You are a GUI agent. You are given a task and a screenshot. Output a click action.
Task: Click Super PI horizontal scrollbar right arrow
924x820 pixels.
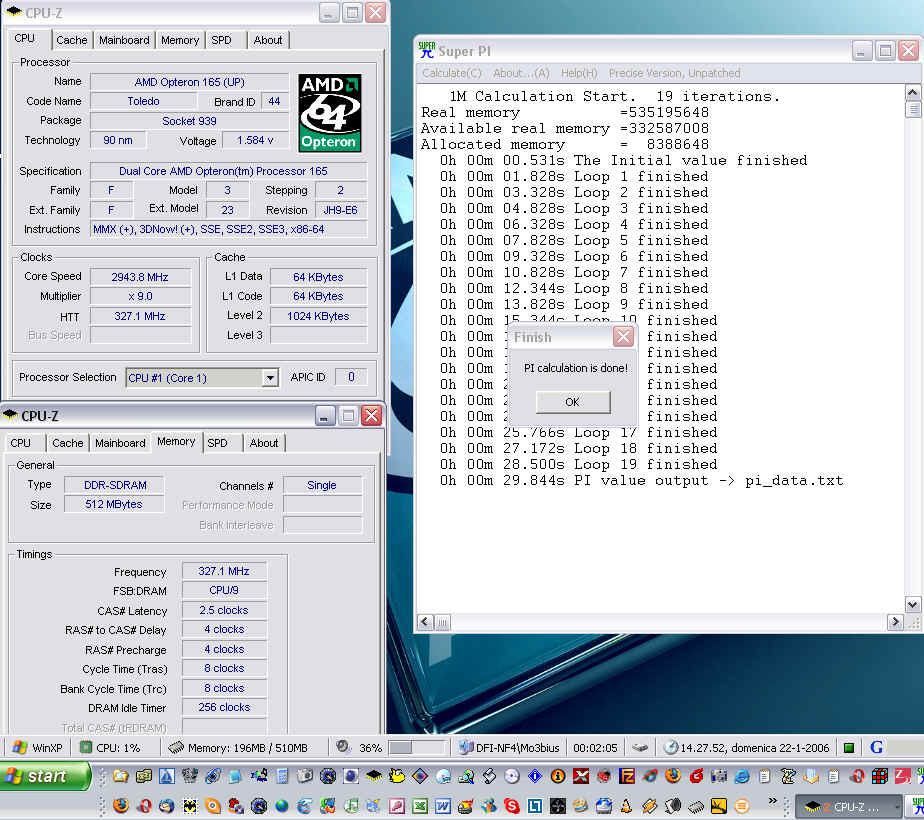click(895, 622)
